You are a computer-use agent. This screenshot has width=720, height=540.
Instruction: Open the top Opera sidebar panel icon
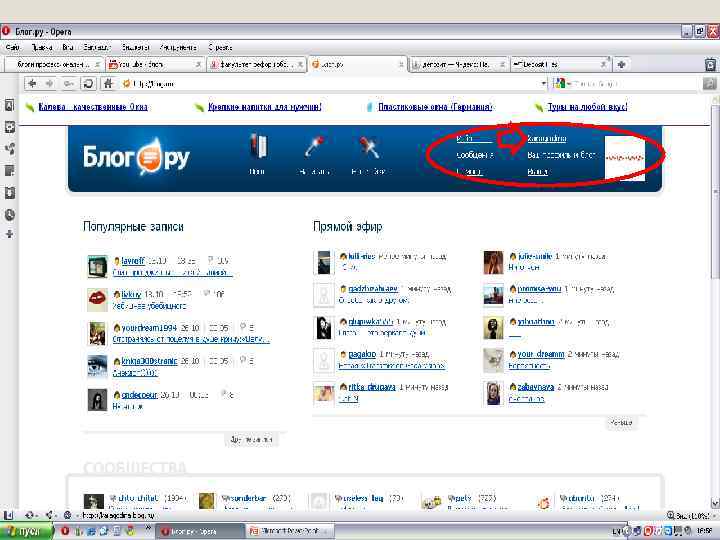[9, 105]
